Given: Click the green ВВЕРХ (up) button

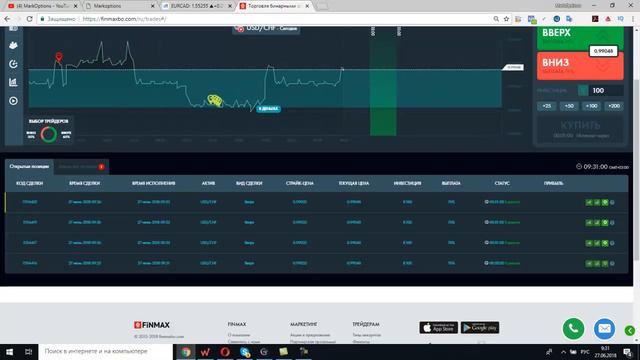Looking at the screenshot, I should pyautogui.click(x=580, y=38).
